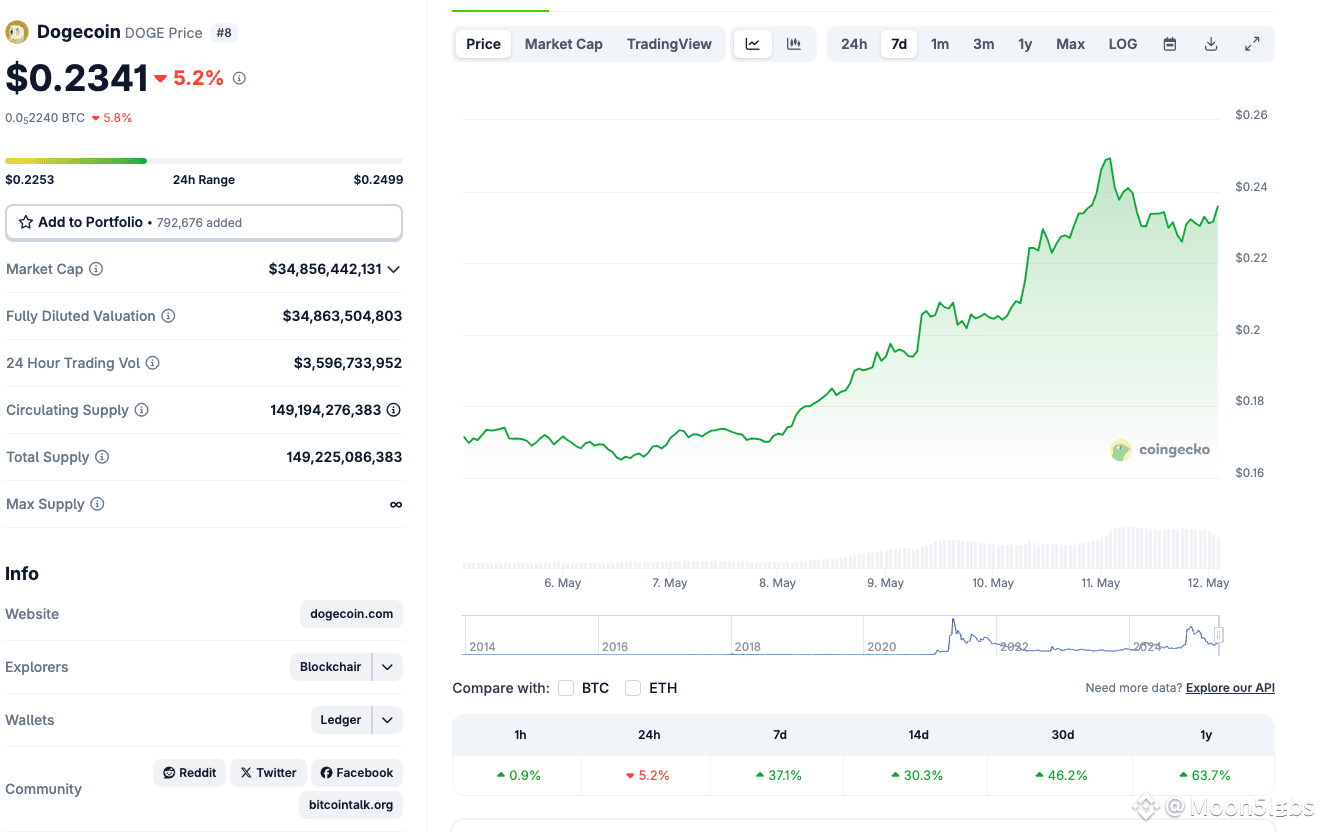Show Total Supply info icon

click(x=102, y=457)
